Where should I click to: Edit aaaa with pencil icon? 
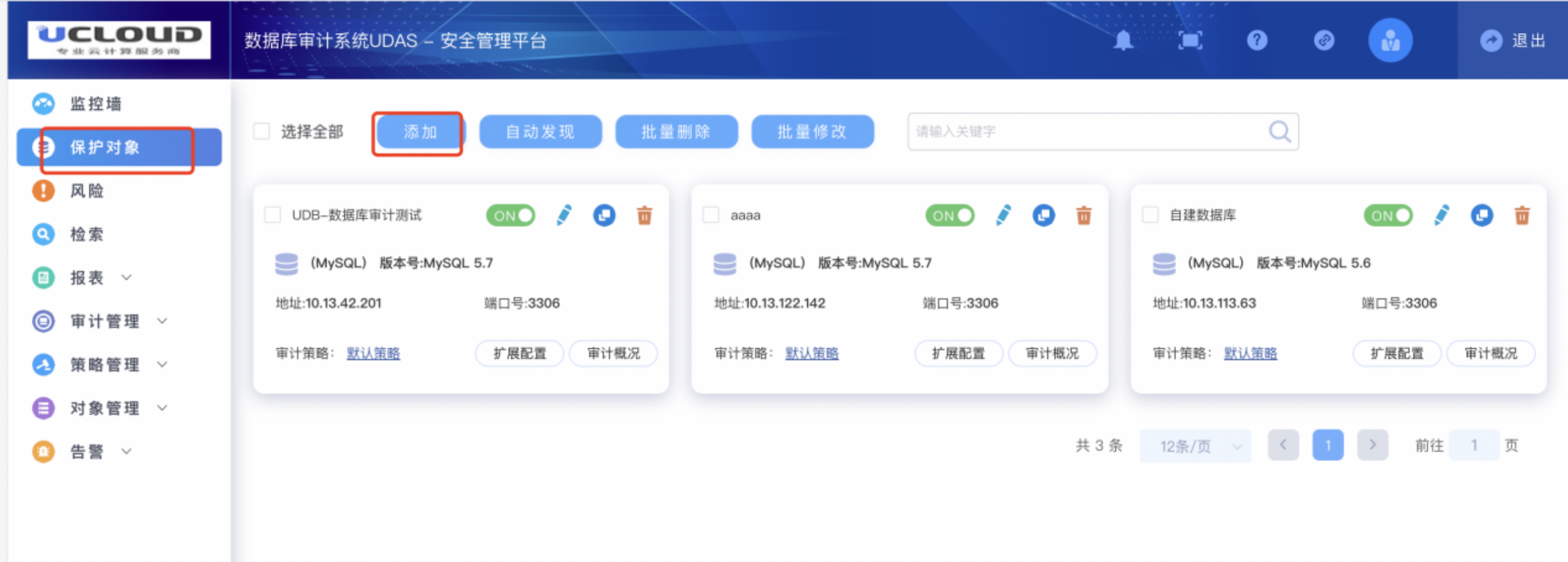(x=1003, y=215)
